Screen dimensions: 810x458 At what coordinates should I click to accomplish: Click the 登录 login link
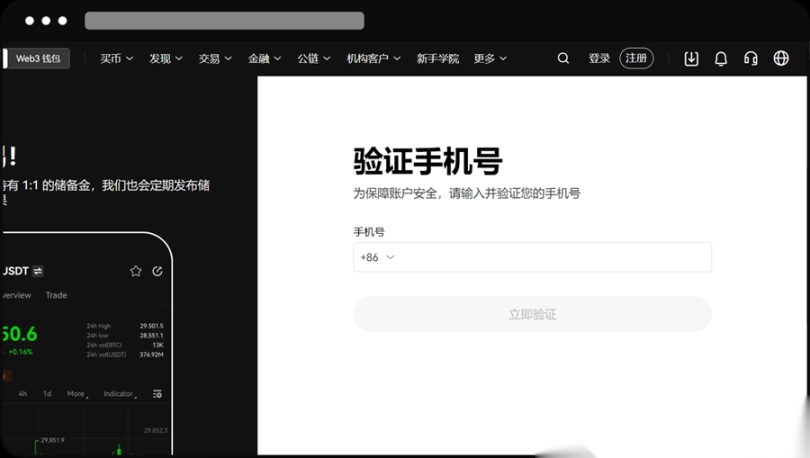coord(599,59)
